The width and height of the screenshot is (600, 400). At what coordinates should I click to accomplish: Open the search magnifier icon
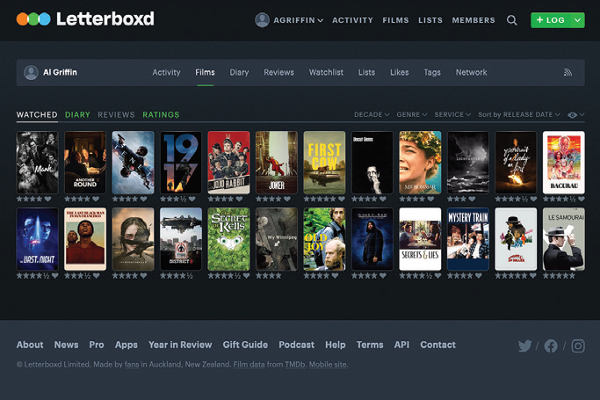[512, 20]
